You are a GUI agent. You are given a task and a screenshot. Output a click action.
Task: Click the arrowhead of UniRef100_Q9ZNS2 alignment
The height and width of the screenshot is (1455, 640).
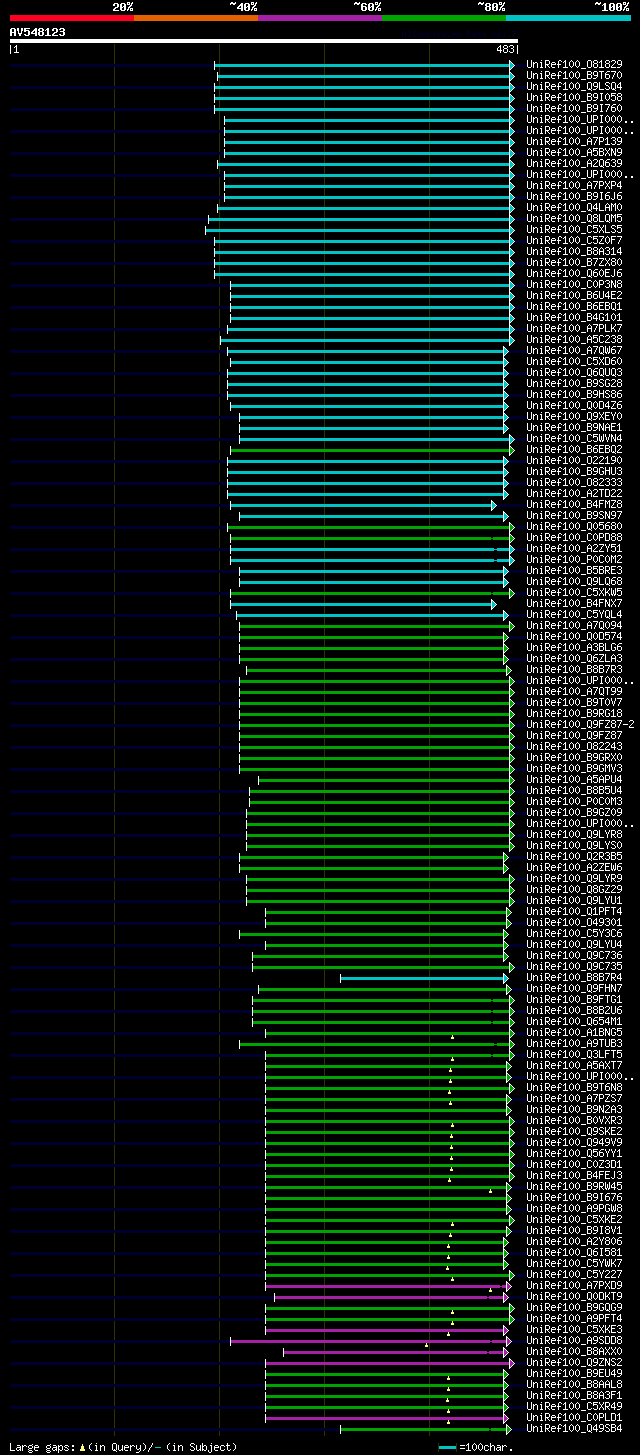pos(512,1363)
